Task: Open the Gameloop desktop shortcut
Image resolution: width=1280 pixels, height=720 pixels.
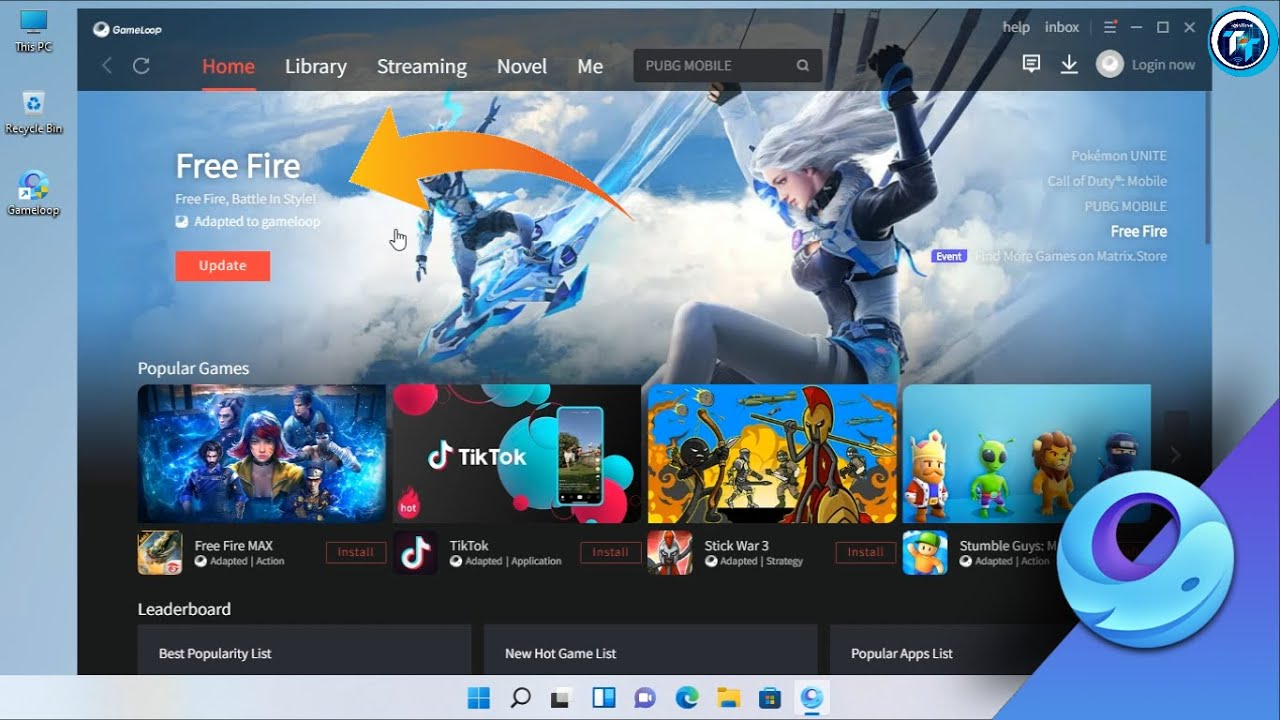Action: point(33,194)
